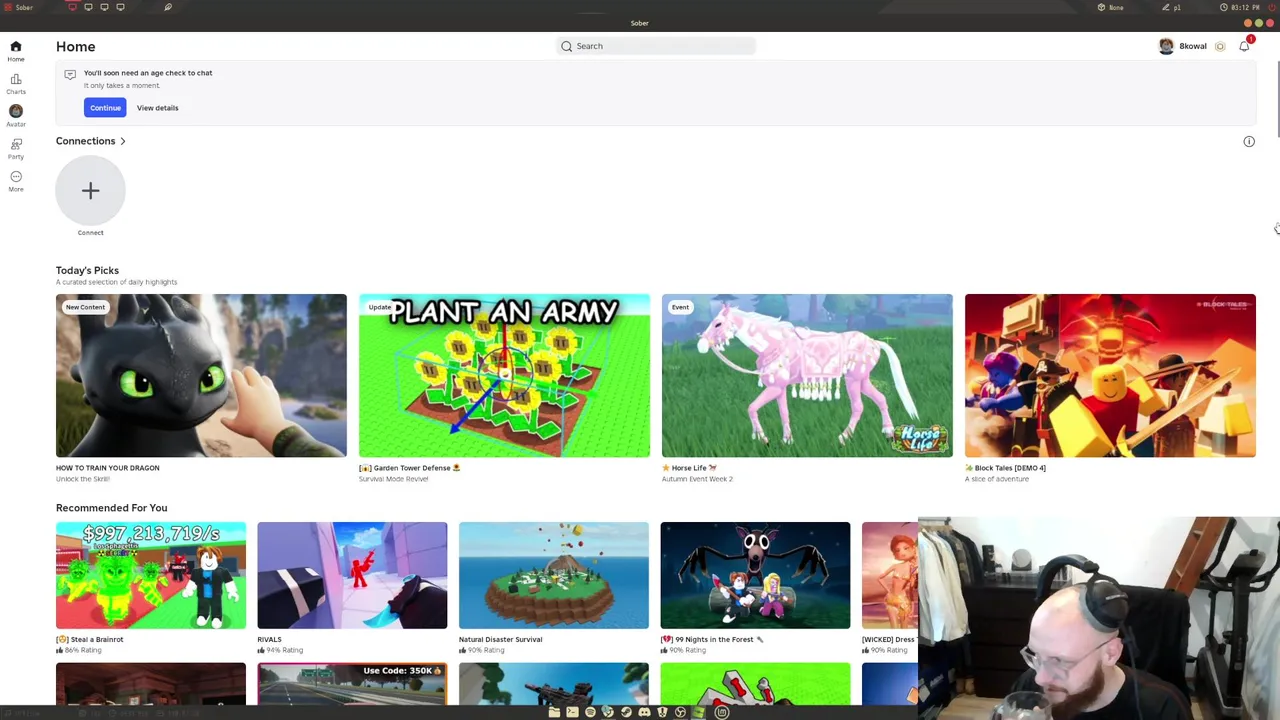1280x720 pixels.
Task: Click the plus Connect circle
Action: pyautogui.click(x=90, y=190)
